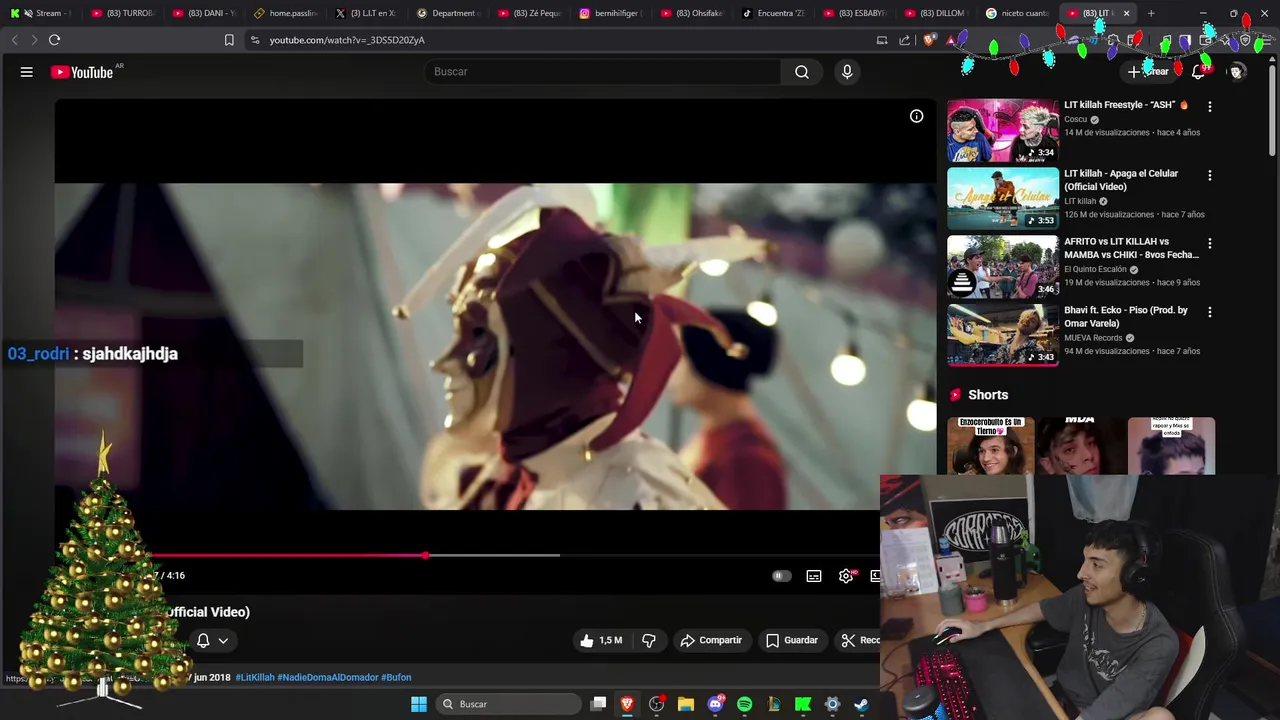This screenshot has height=720, width=1280.
Task: Click the progress bar scrubber handle
Action: pos(426,555)
